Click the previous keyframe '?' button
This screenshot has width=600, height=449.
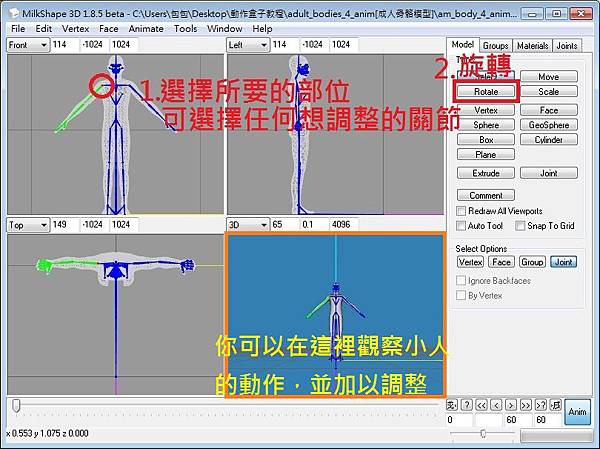[x=466, y=405]
